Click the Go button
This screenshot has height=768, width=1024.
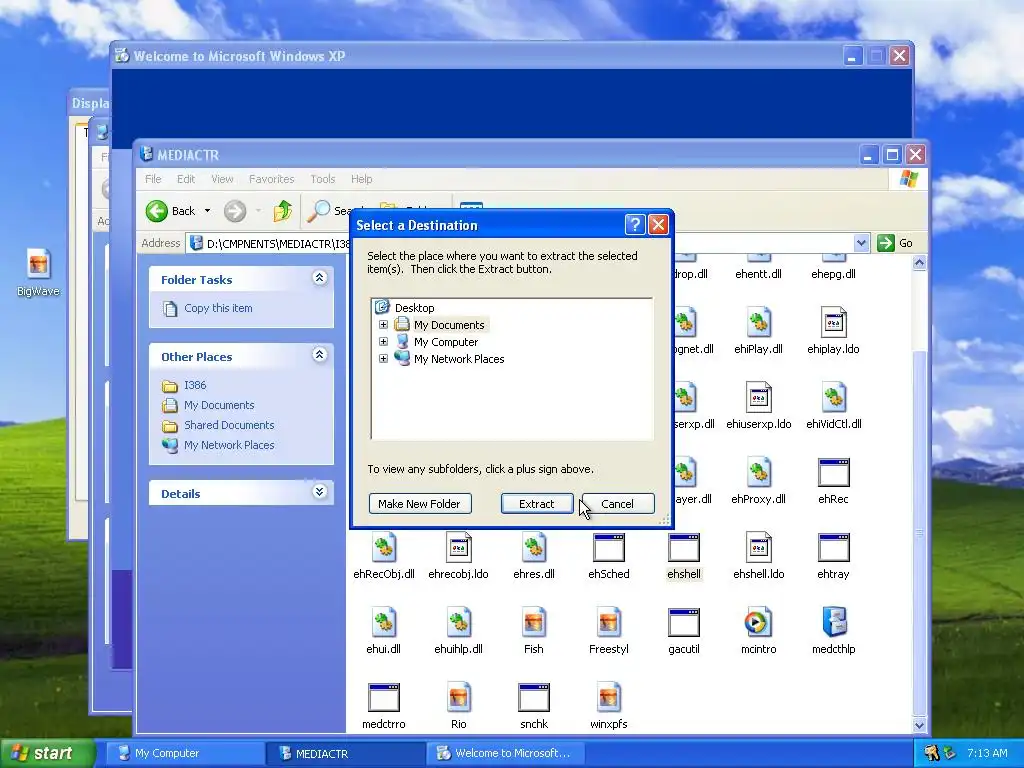[x=895, y=243]
